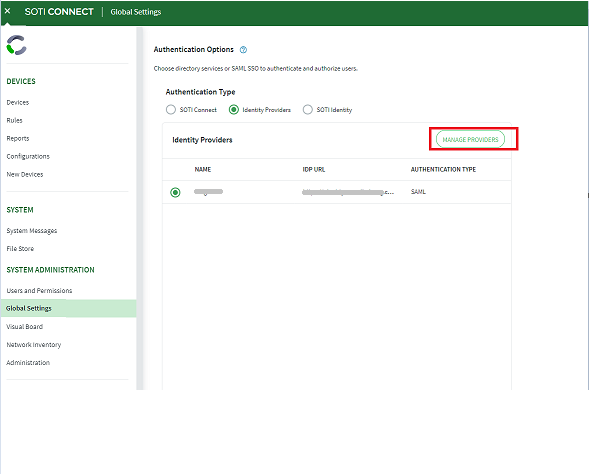Open Rules in sidebar
The height and width of the screenshot is (474, 591).
pyautogui.click(x=14, y=121)
